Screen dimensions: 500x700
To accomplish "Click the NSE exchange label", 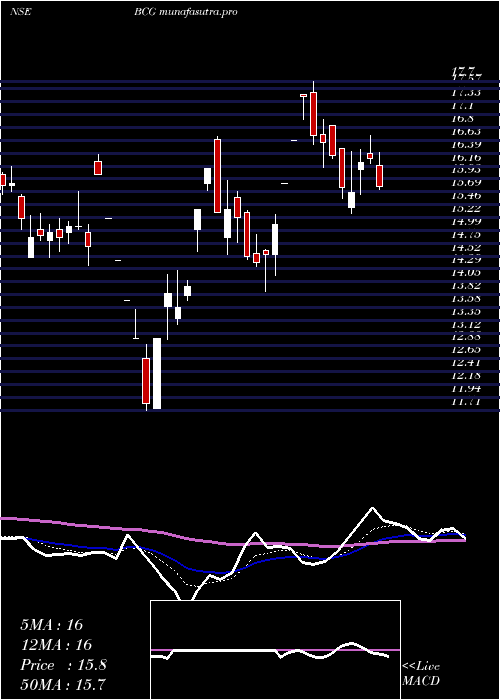I will pos(20,12).
